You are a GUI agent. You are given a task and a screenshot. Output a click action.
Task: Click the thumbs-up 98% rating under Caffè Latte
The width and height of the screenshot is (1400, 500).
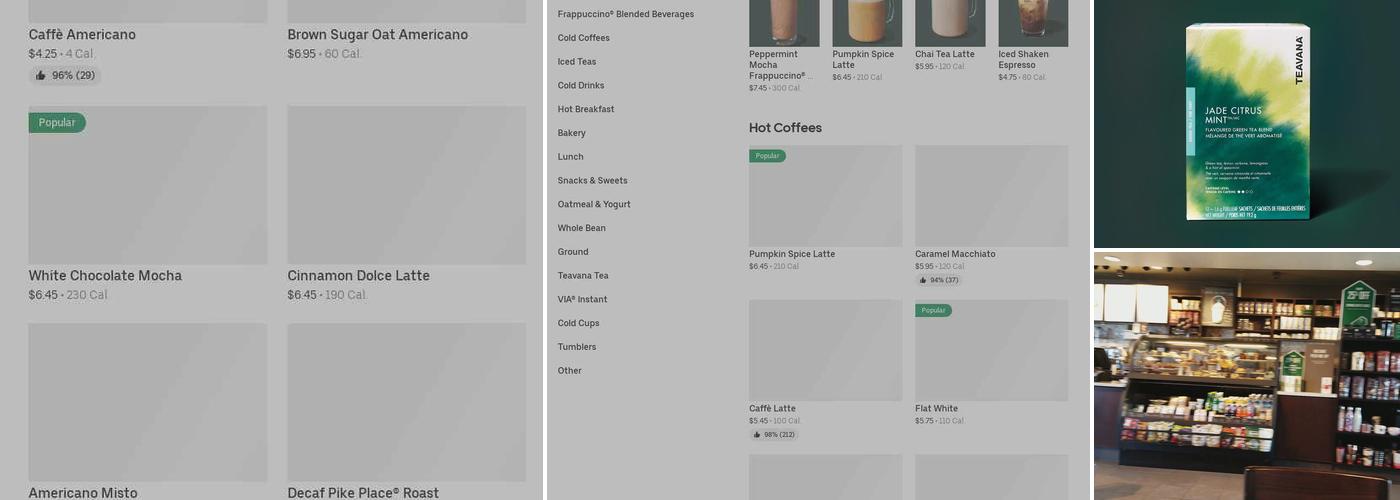tap(774, 435)
